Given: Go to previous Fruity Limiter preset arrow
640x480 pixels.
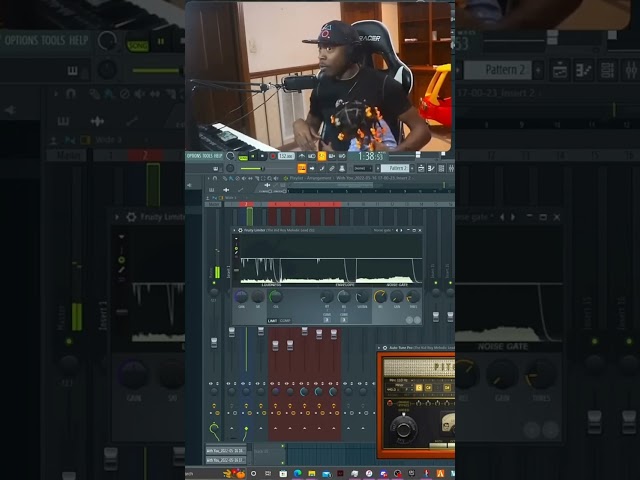Looking at the screenshot, I should pyautogui.click(x=397, y=230).
